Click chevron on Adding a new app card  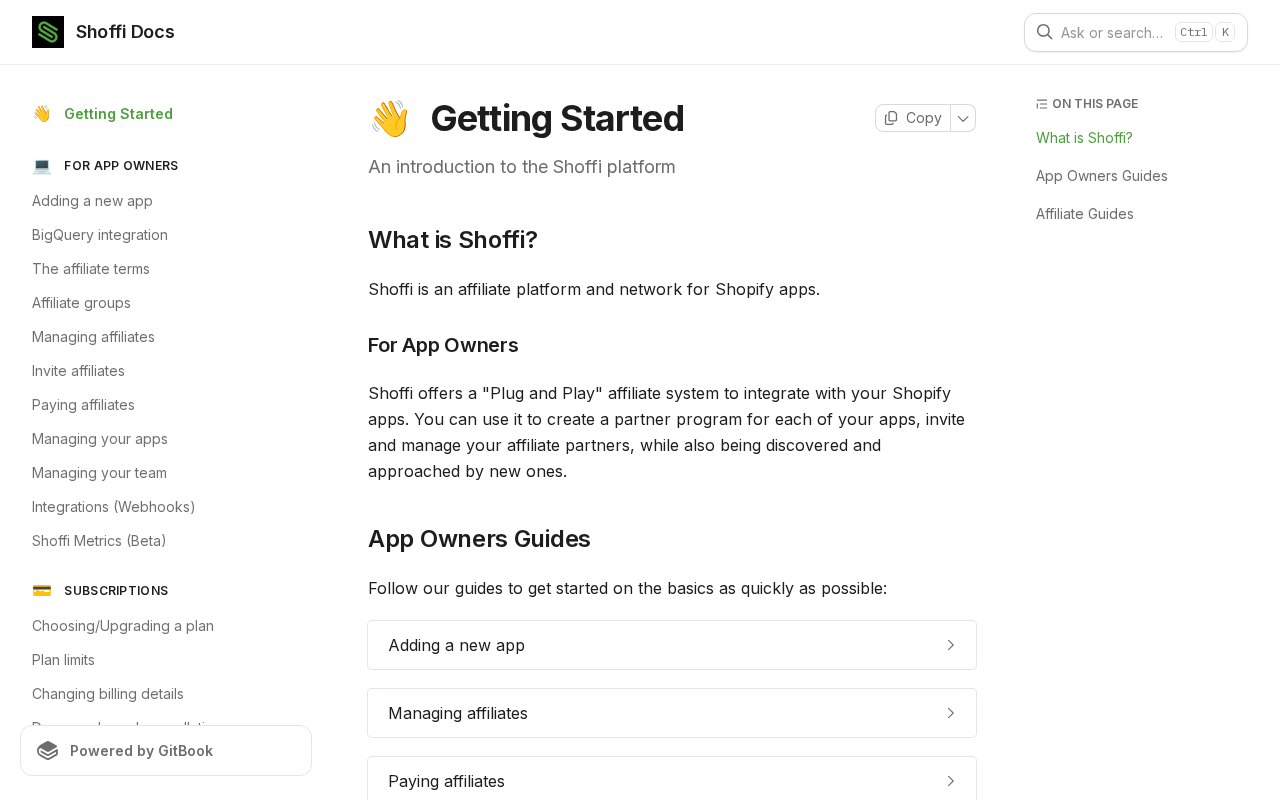[x=950, y=645]
